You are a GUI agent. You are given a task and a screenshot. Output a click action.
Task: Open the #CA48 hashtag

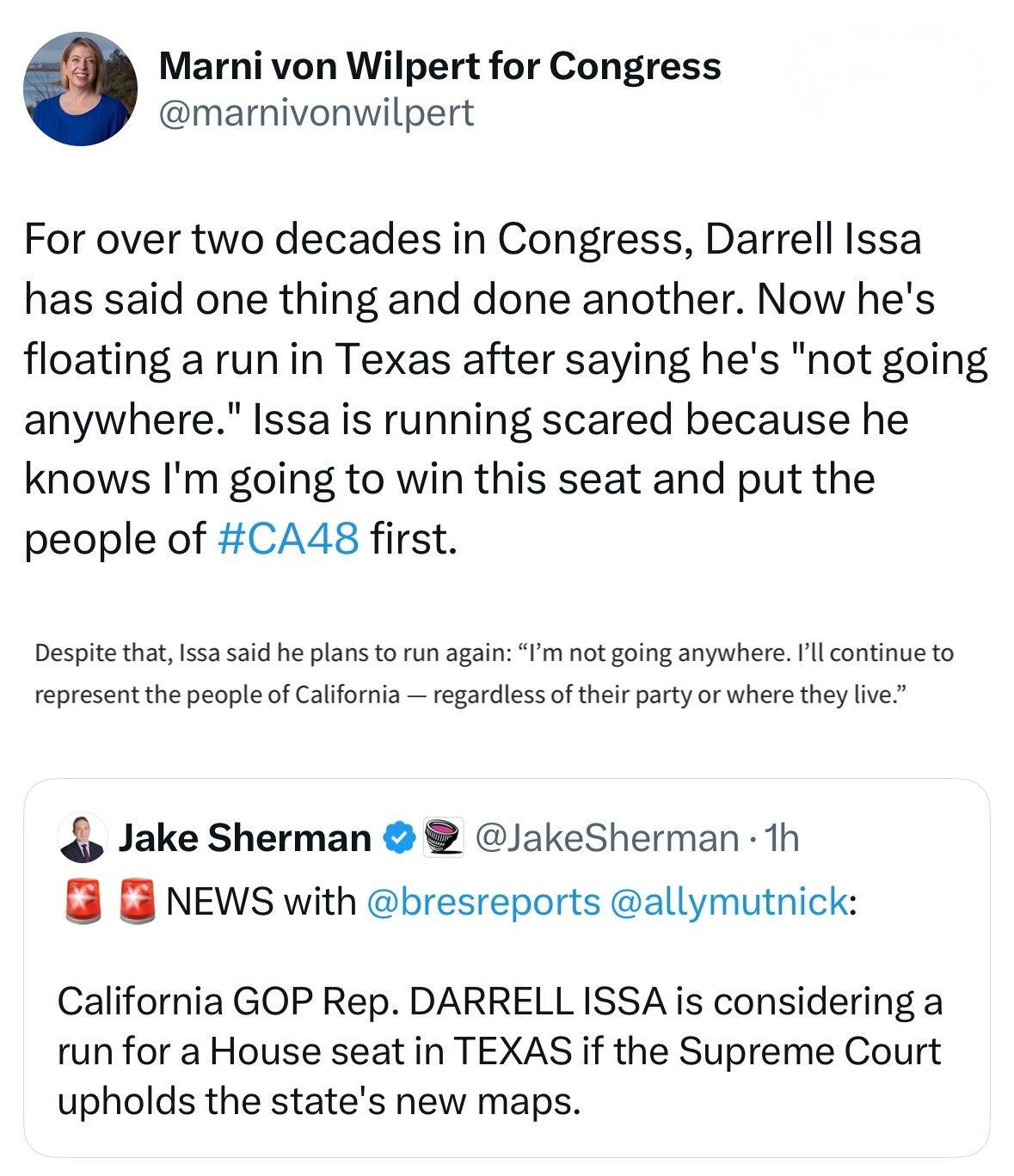tap(288, 539)
